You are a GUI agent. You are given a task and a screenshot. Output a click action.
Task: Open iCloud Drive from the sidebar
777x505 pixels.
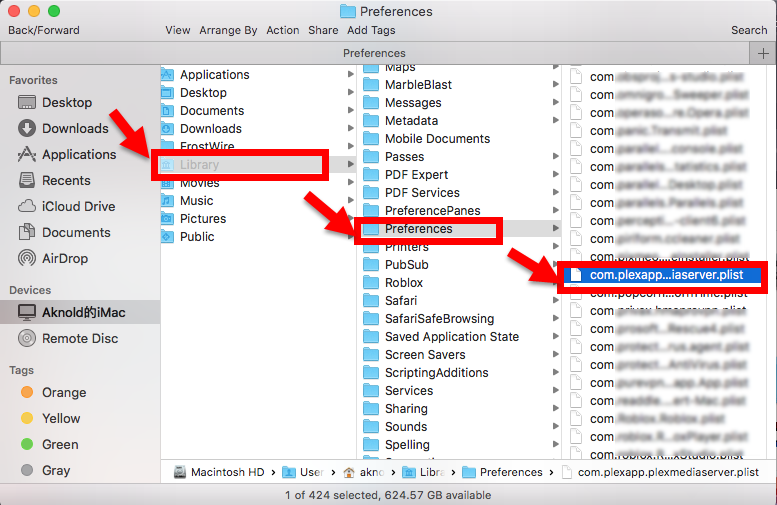click(78, 206)
